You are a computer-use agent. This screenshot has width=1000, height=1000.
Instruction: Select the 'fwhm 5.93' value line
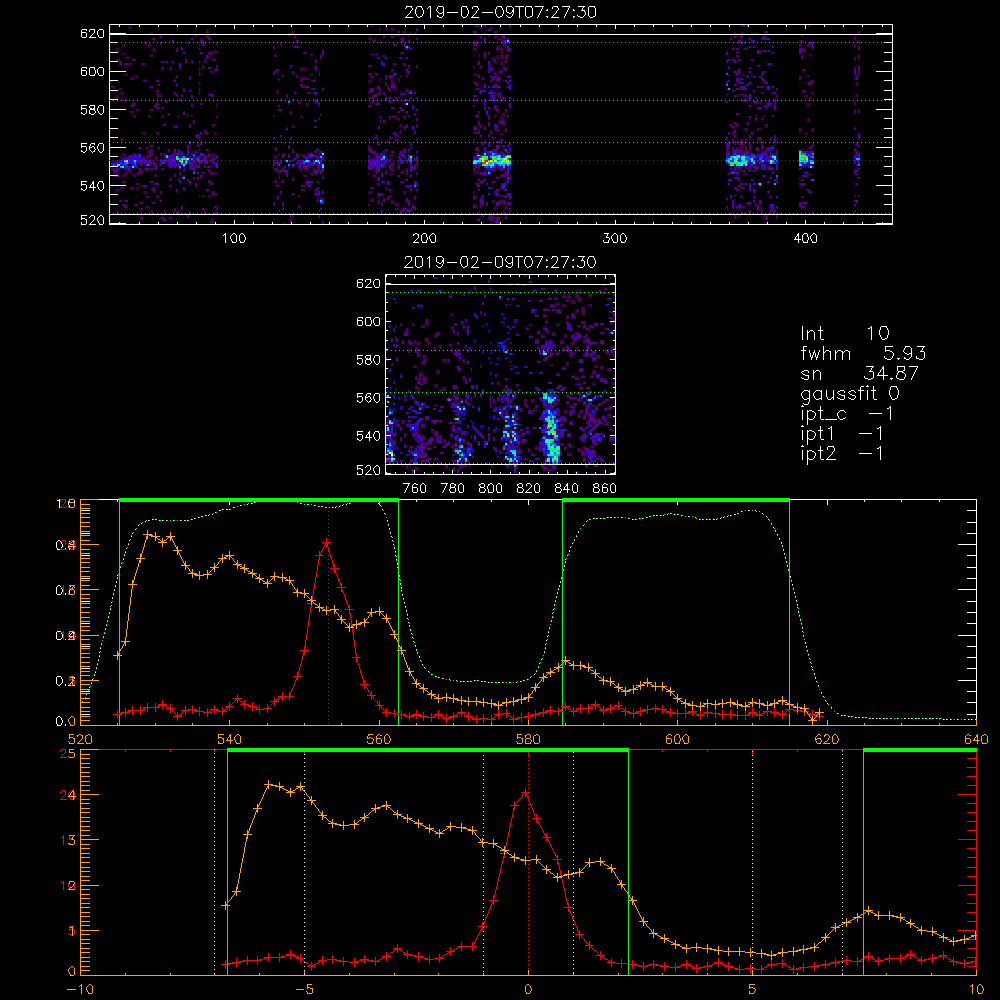tap(863, 353)
